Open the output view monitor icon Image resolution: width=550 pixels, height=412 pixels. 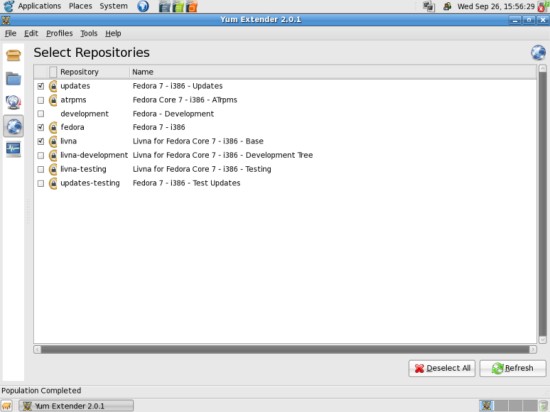(x=13, y=150)
